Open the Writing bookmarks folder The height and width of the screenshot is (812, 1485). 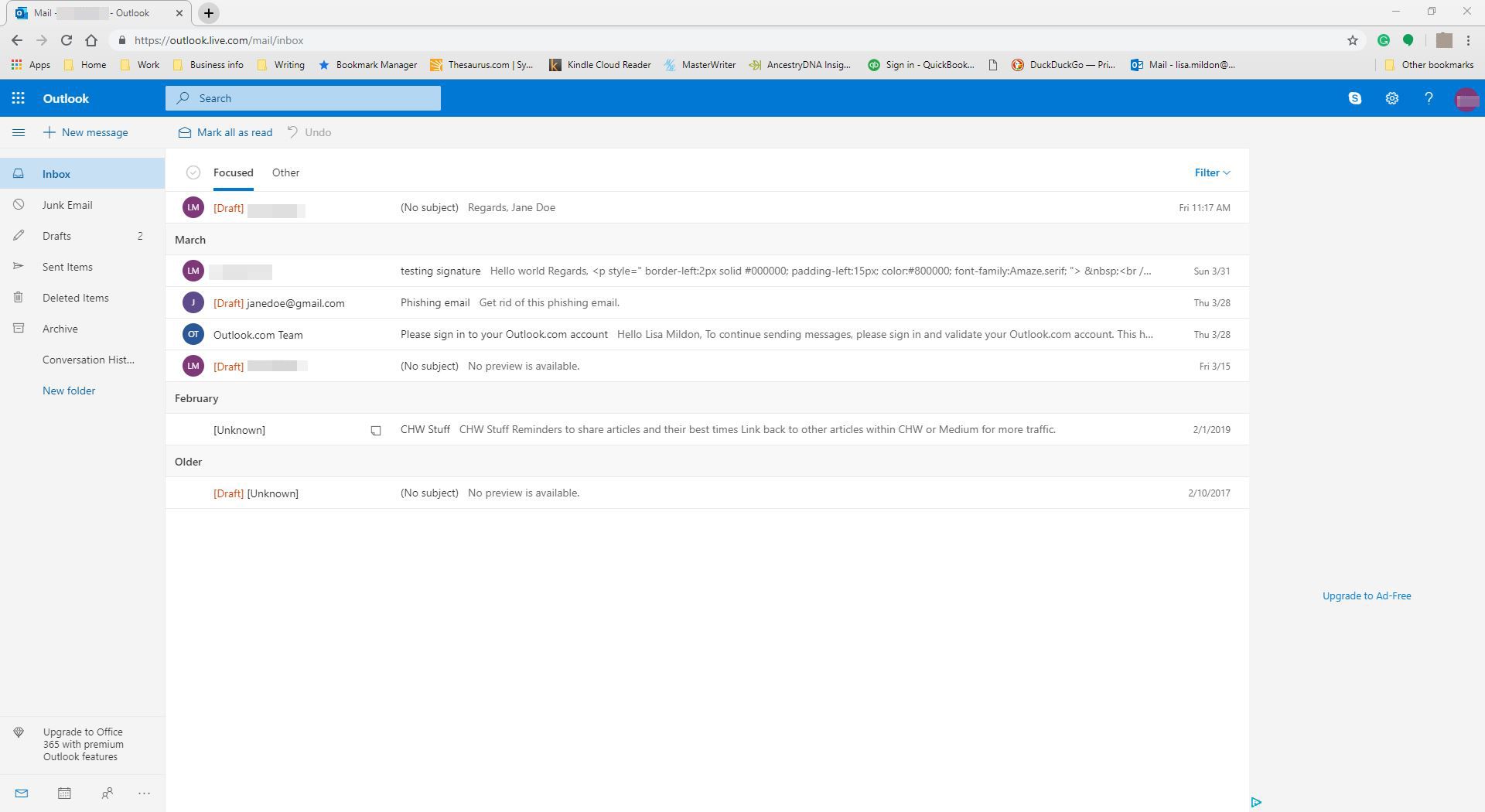(x=281, y=65)
